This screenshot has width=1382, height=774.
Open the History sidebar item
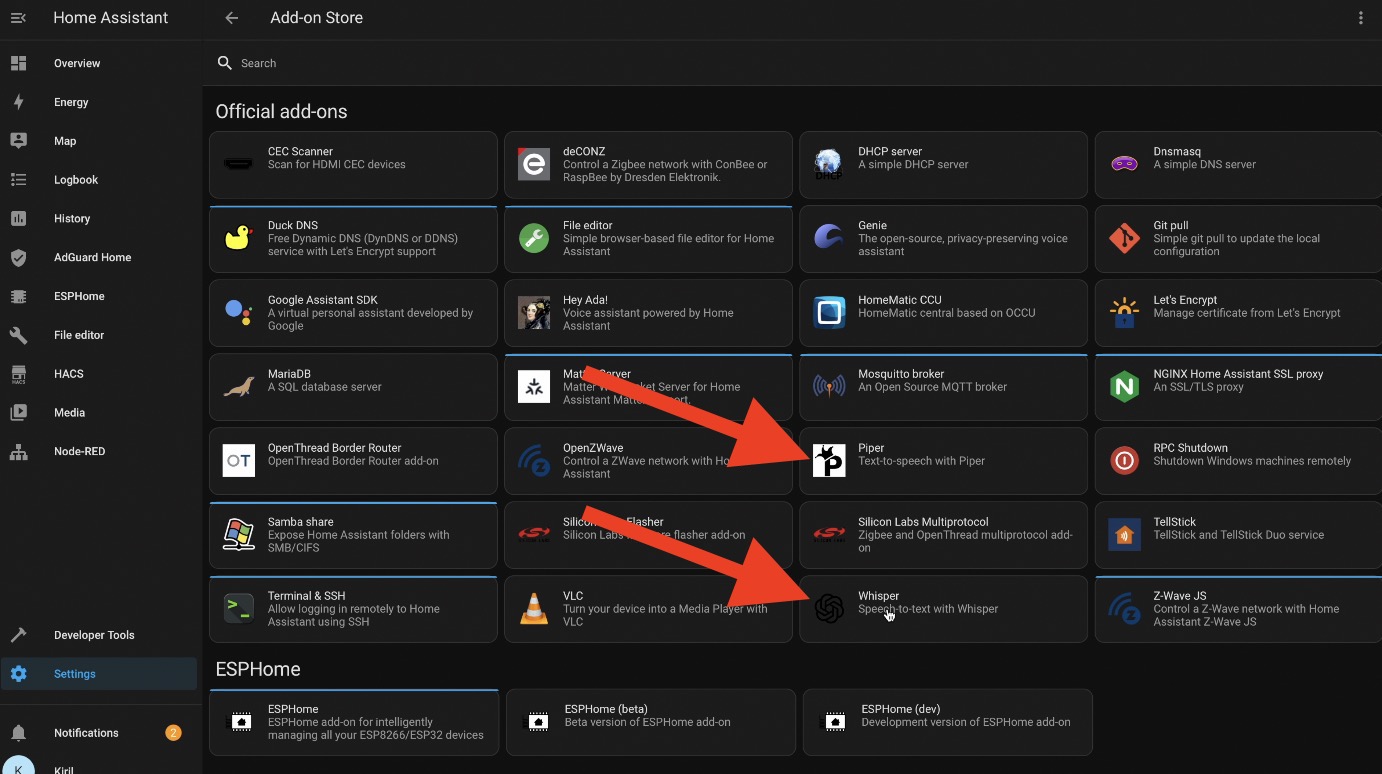[x=100, y=218]
